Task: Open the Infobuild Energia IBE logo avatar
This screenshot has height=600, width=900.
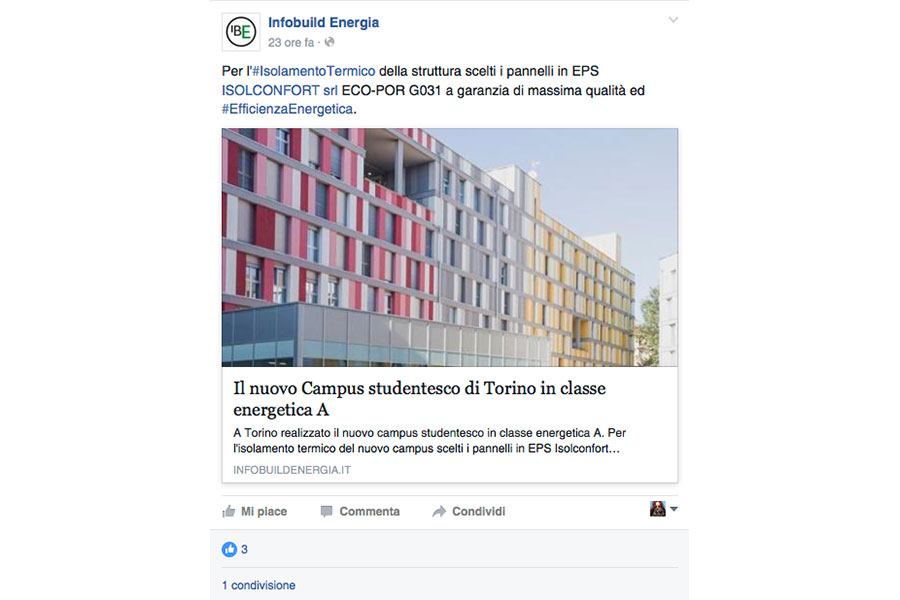Action: coord(241,32)
